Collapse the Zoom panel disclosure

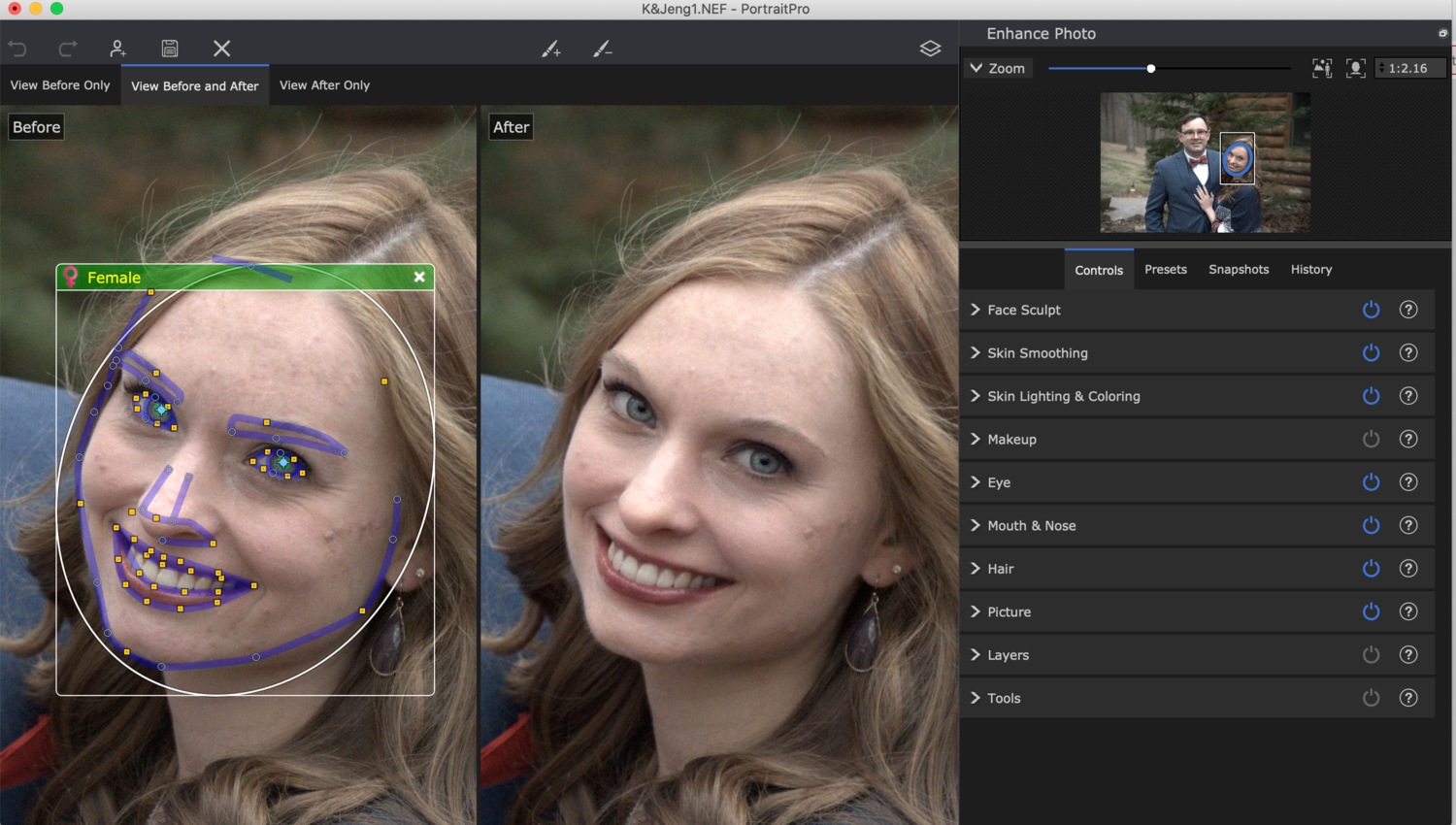(x=976, y=68)
